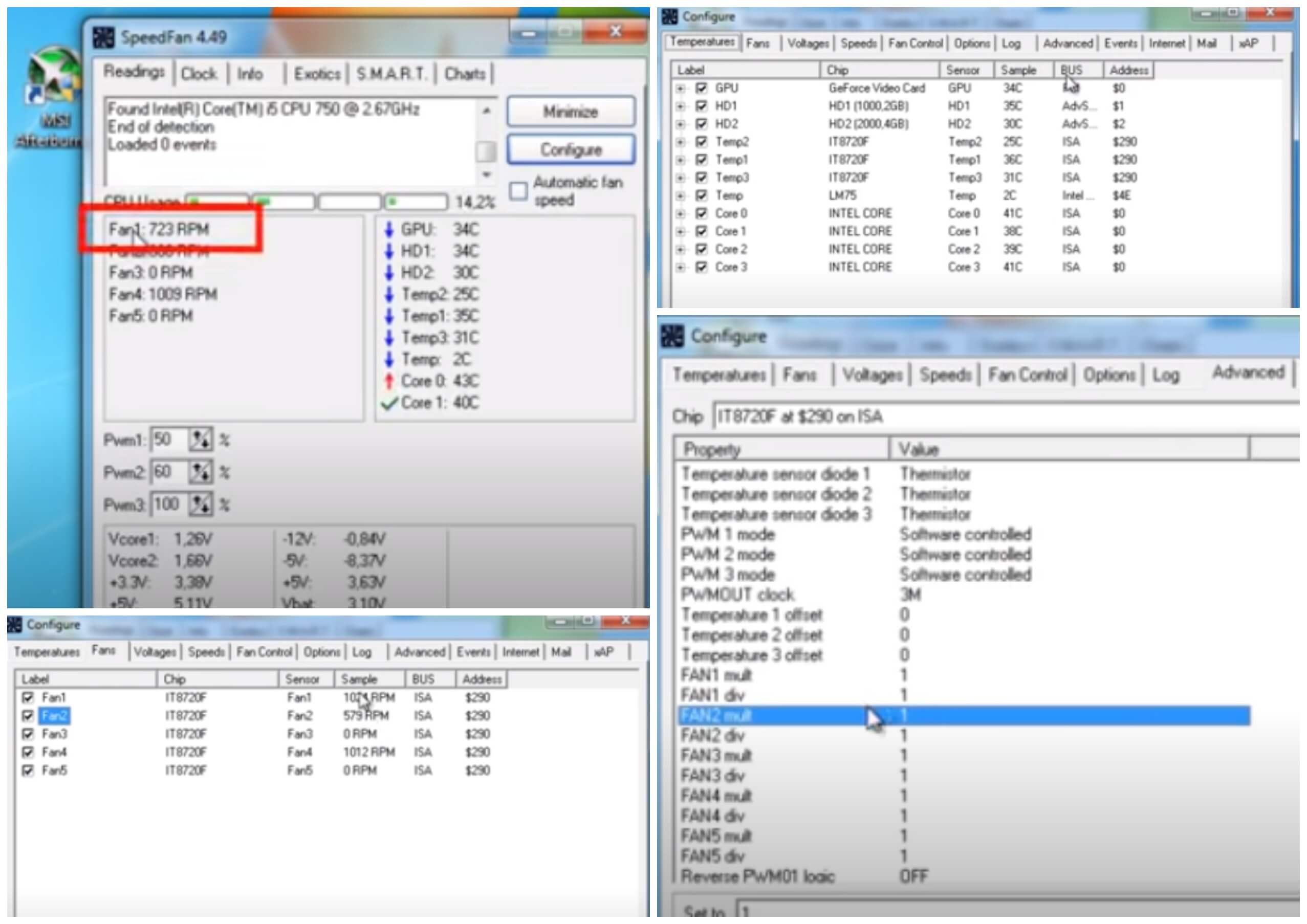Screen dimensions: 1307x924
Task: Expand the Temp3 row in the temperature list
Action: coord(680,178)
